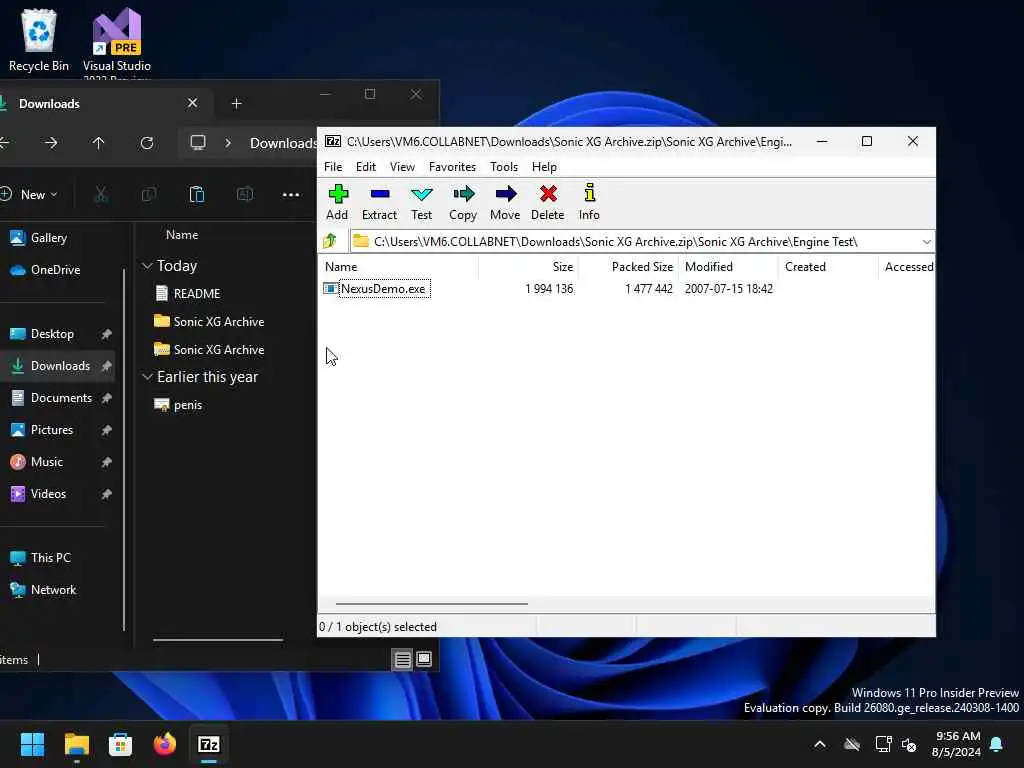Refresh the File Explorer view
Screen dimensions: 1024x768
click(x=147, y=143)
